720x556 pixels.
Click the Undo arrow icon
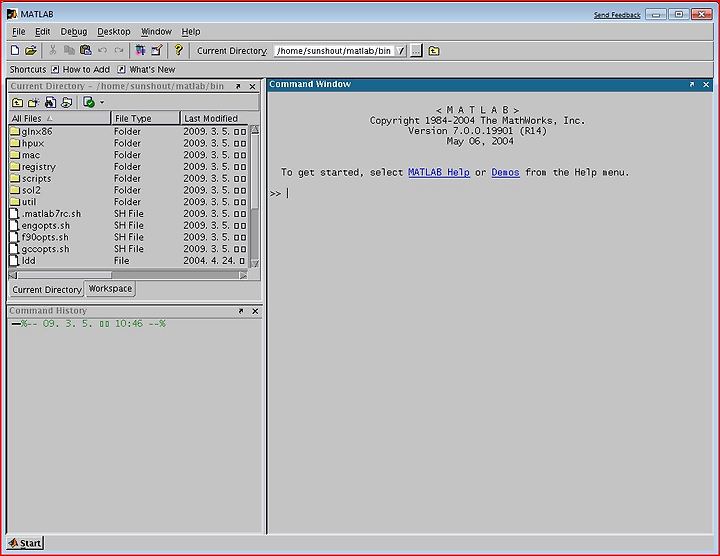[102, 50]
